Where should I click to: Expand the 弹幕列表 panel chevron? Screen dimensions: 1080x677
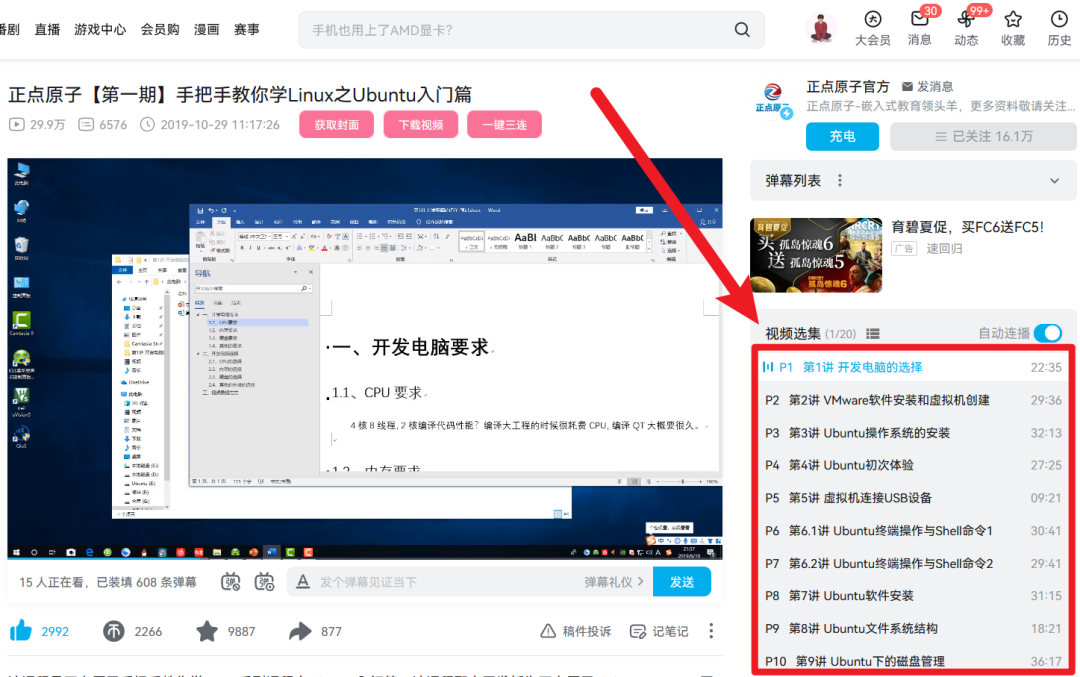click(1055, 181)
